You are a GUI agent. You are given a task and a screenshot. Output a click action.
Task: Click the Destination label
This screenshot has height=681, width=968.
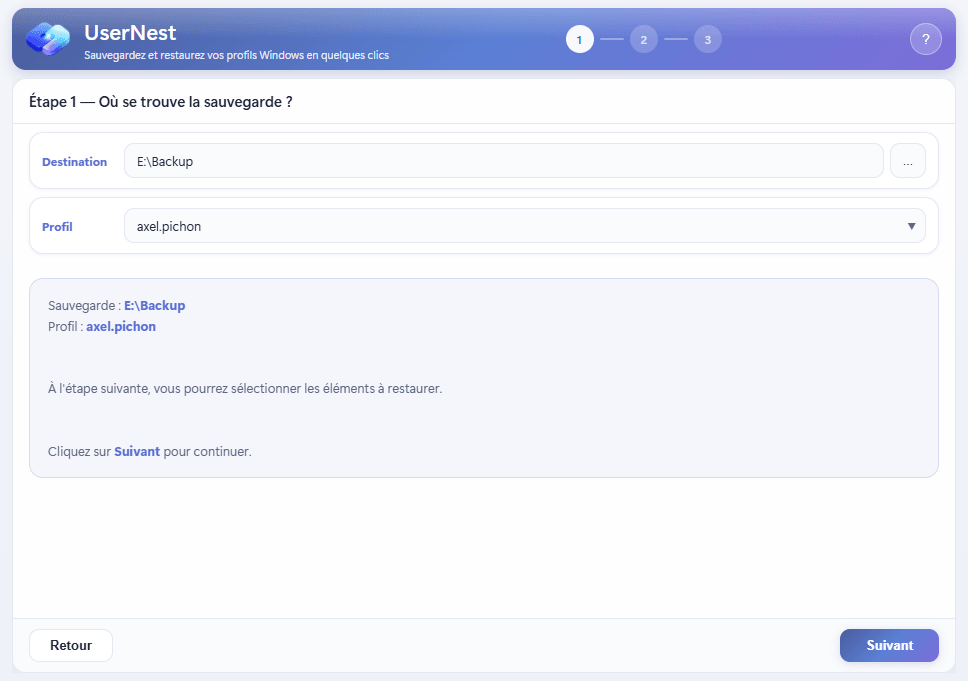[74, 161]
